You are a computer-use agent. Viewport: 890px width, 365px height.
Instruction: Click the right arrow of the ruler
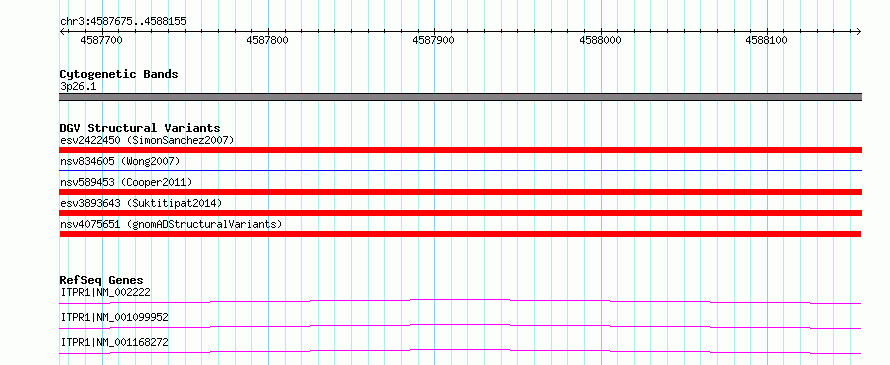(x=859, y=31)
